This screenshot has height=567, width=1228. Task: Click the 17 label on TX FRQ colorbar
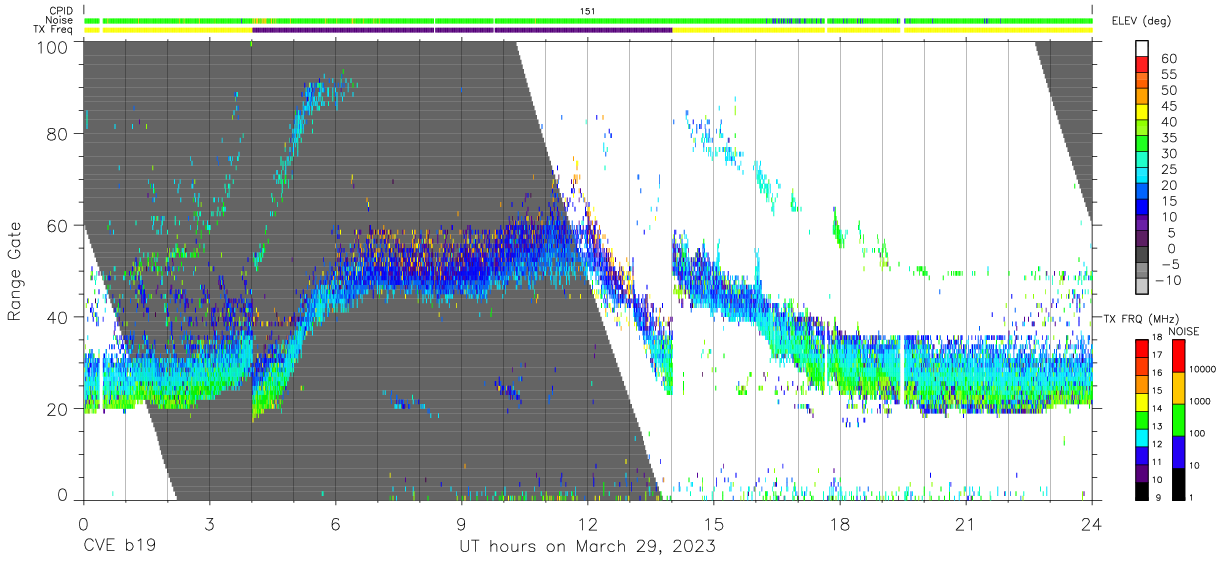pyautogui.click(x=1159, y=355)
